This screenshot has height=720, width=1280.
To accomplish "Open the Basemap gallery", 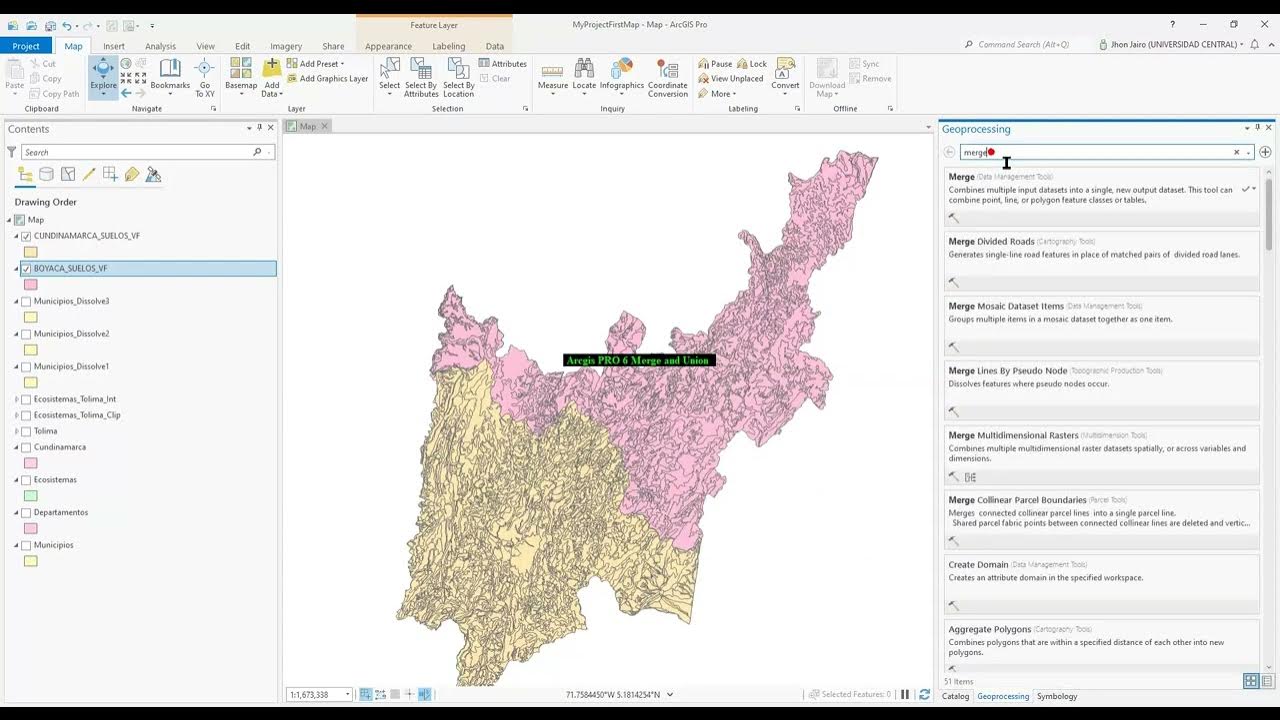I will pyautogui.click(x=241, y=76).
